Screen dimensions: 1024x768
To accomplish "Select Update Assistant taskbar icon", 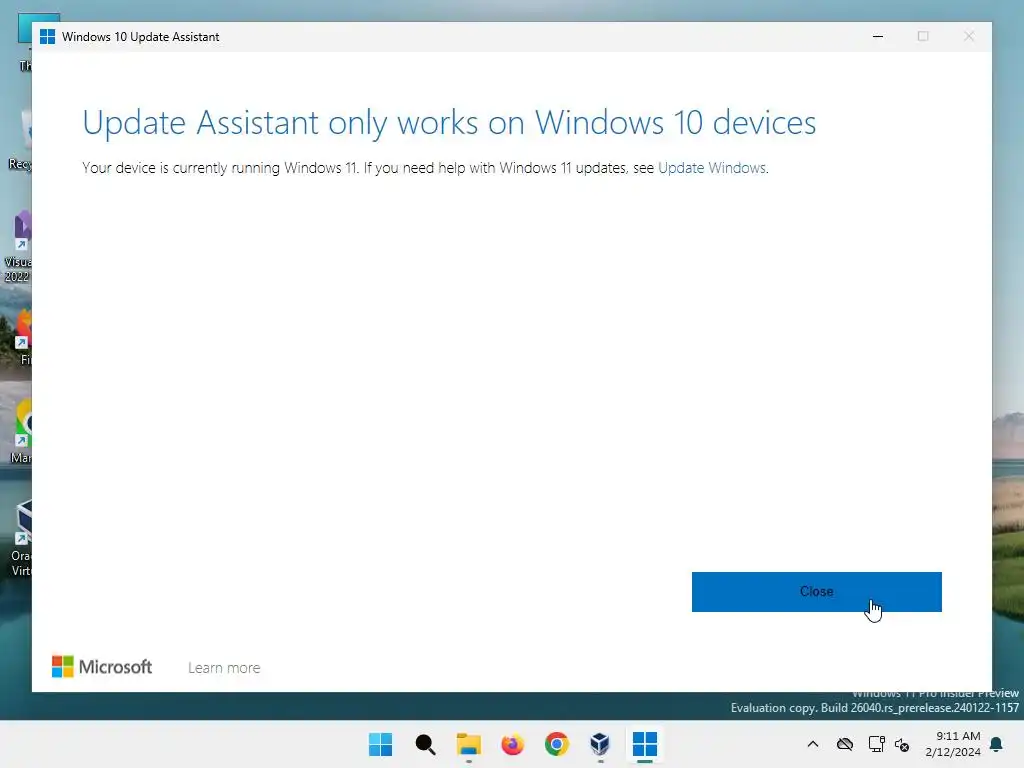I will click(645, 744).
